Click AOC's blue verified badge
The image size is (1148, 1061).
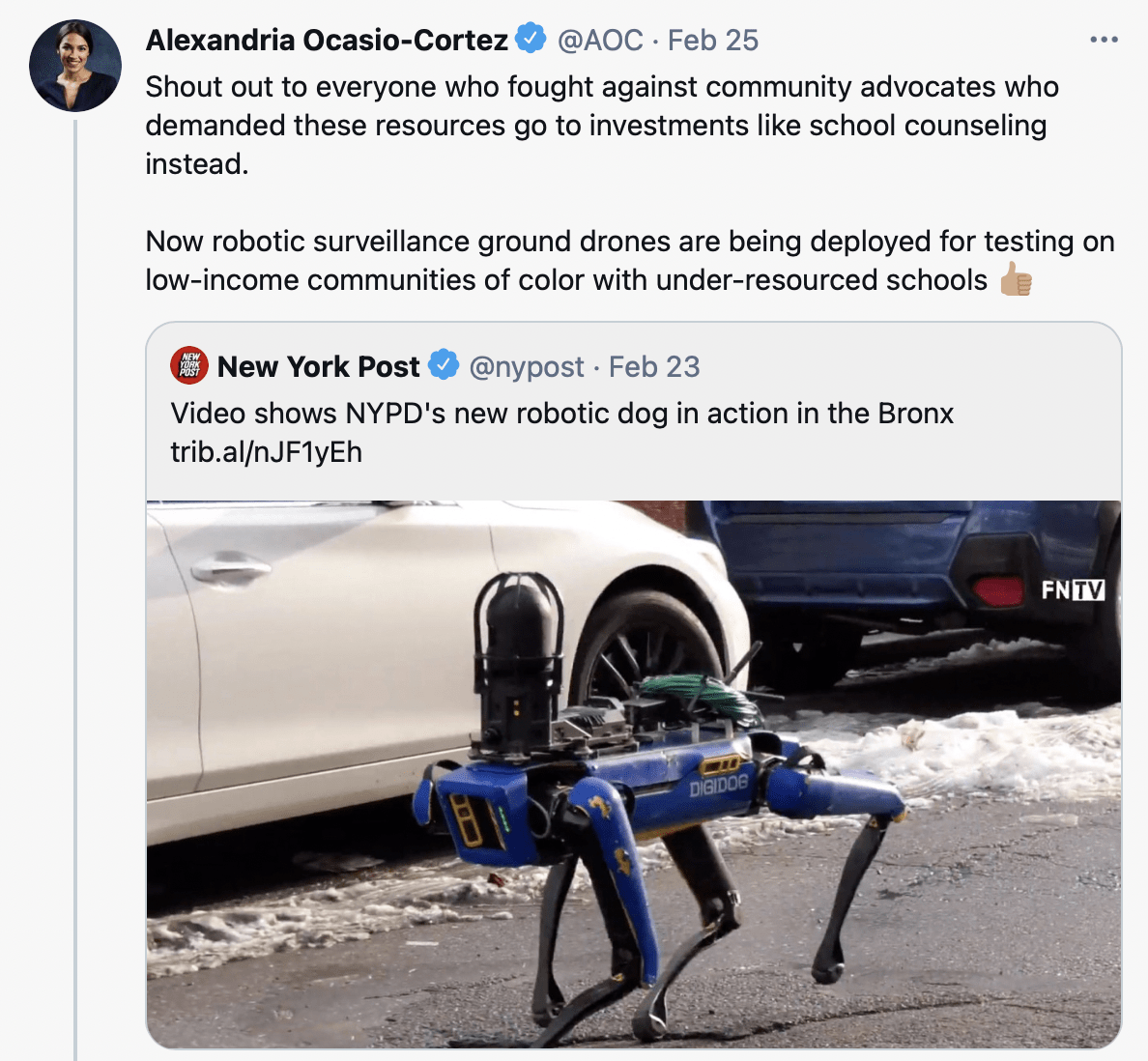pyautogui.click(x=531, y=38)
